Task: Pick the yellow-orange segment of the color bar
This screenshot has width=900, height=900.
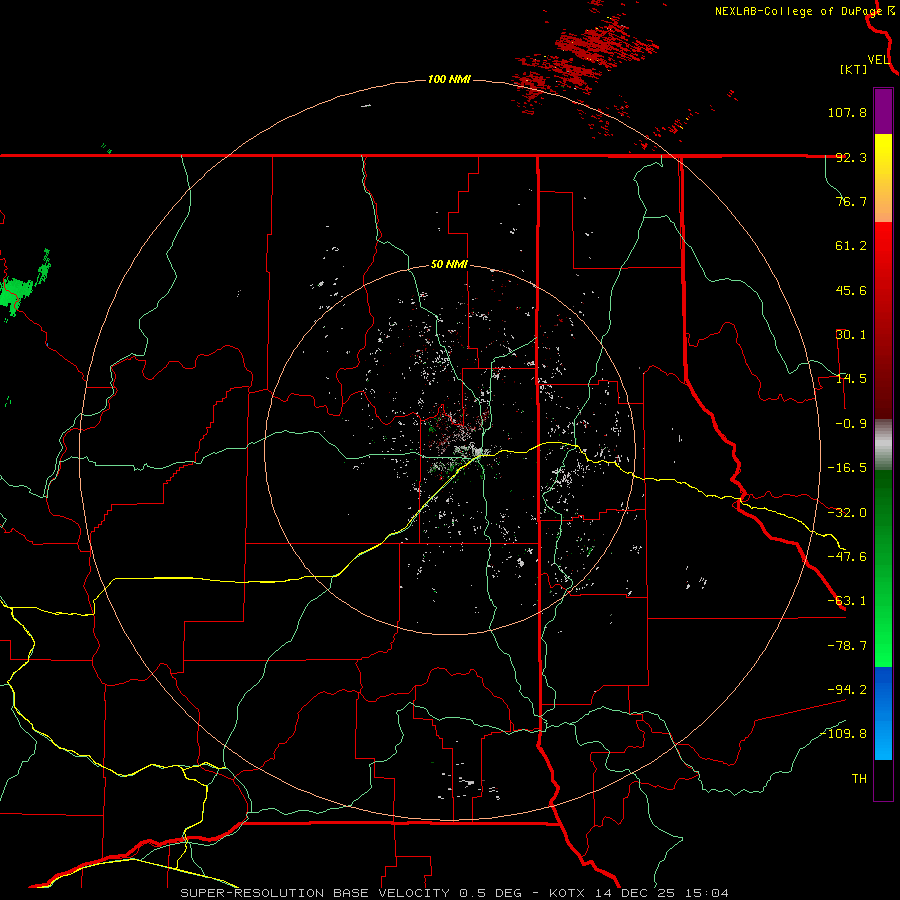Action: point(883,178)
